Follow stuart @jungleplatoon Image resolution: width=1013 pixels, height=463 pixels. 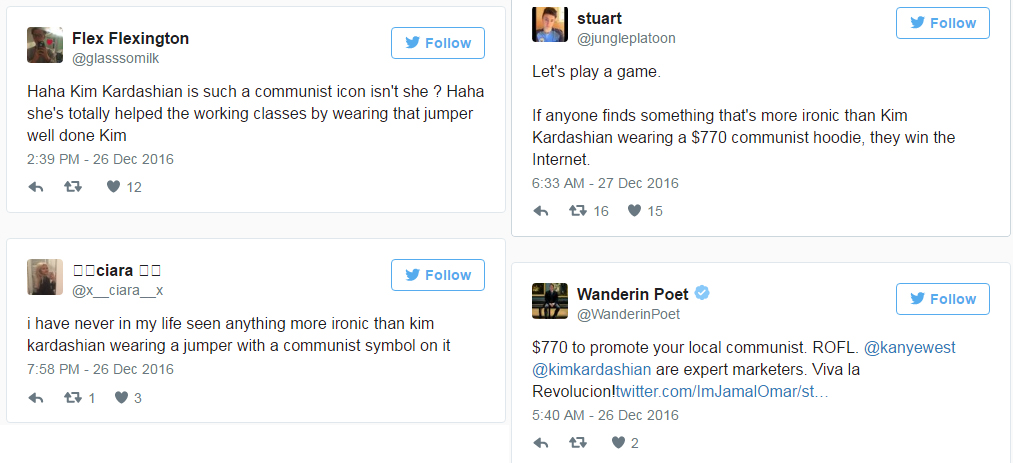pyautogui.click(x=942, y=23)
